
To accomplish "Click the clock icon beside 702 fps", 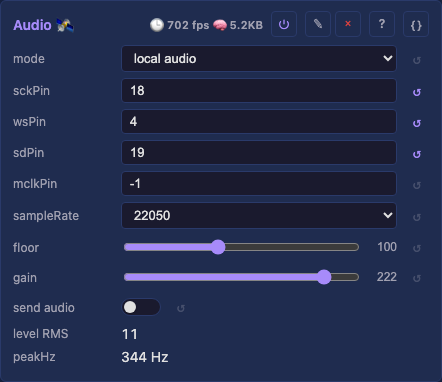I will coord(157,25).
